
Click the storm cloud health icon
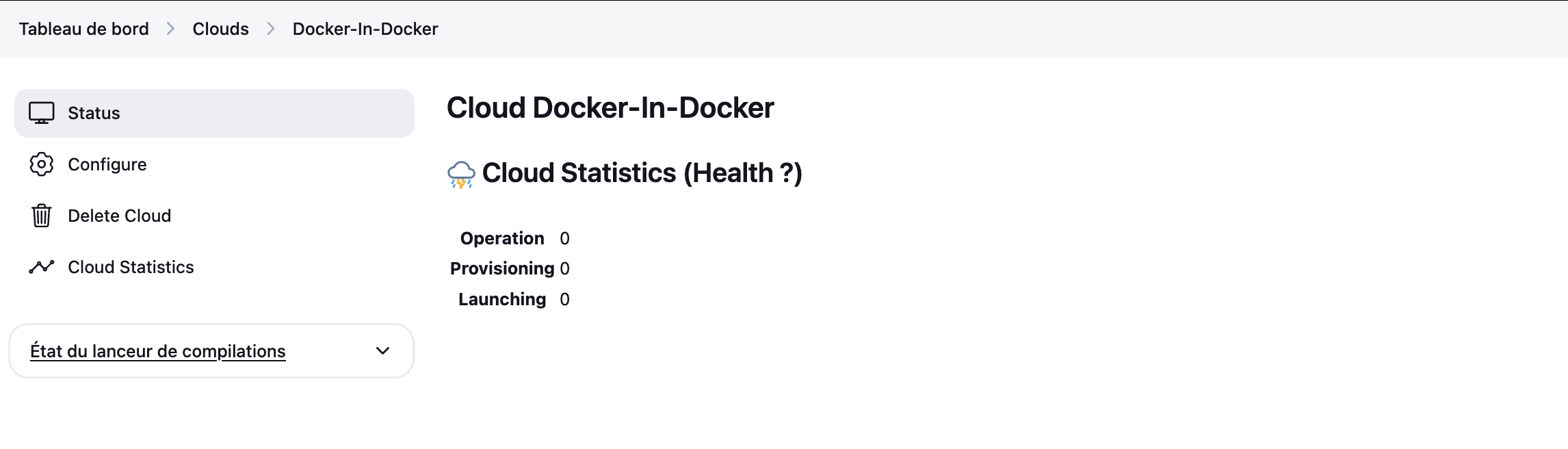pos(461,175)
